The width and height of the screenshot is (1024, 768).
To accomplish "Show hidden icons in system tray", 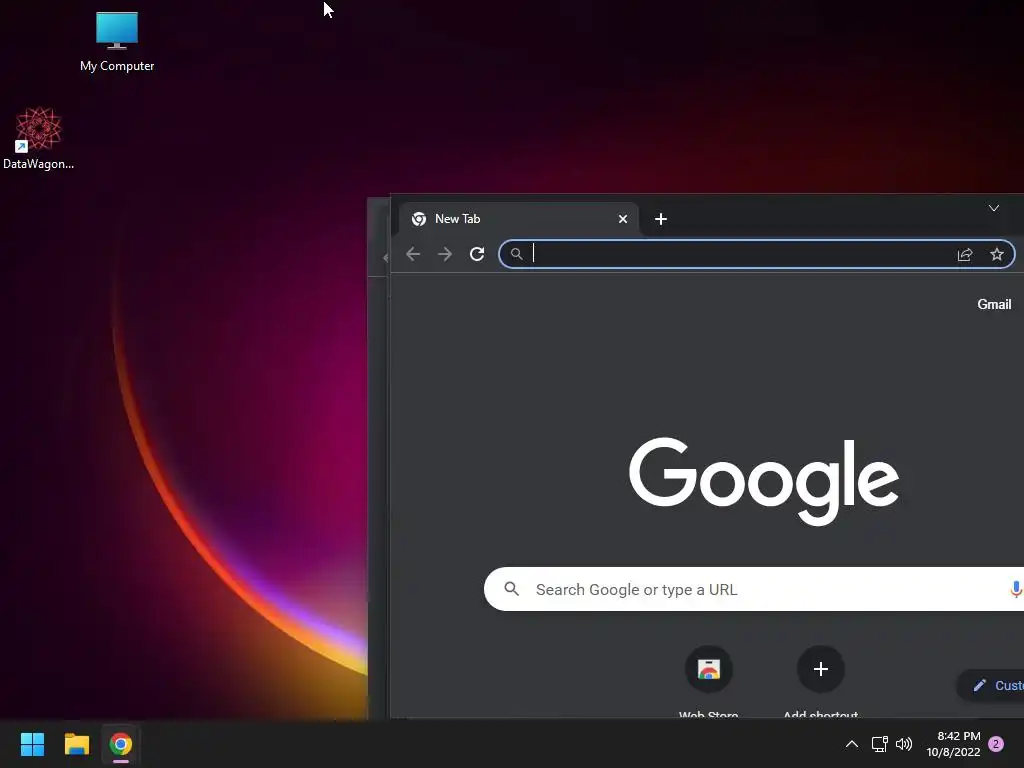I will (852, 744).
